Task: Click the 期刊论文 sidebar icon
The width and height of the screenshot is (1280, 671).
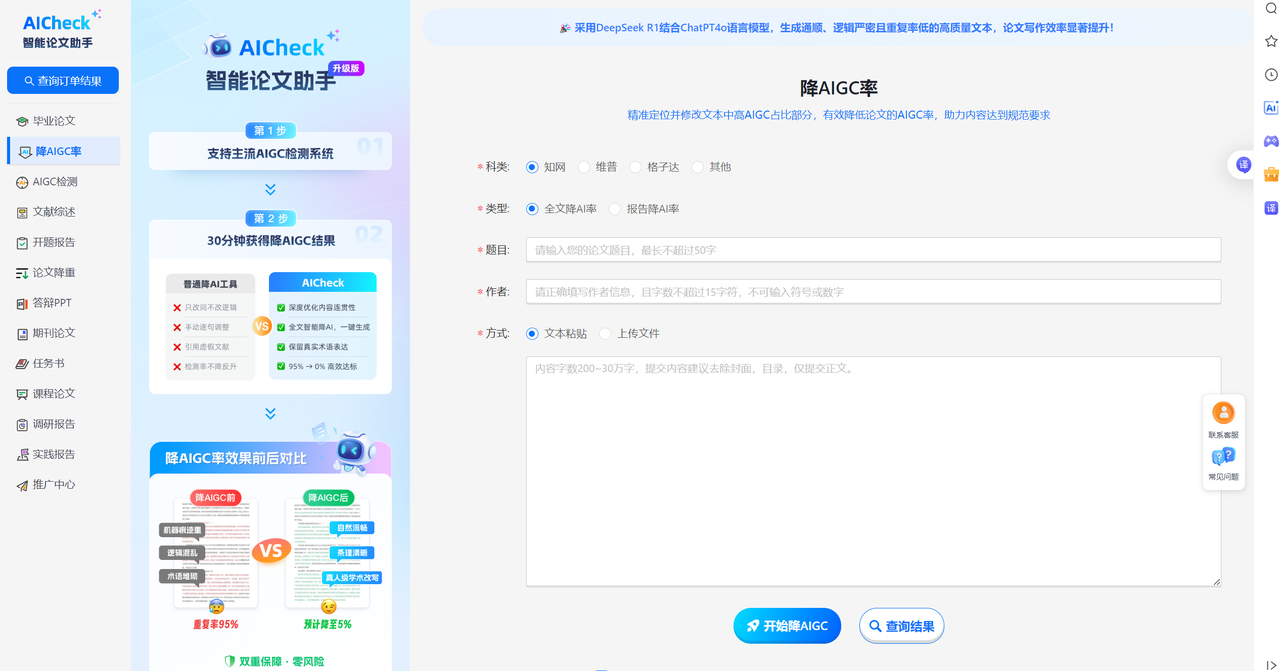Action: 23,333
